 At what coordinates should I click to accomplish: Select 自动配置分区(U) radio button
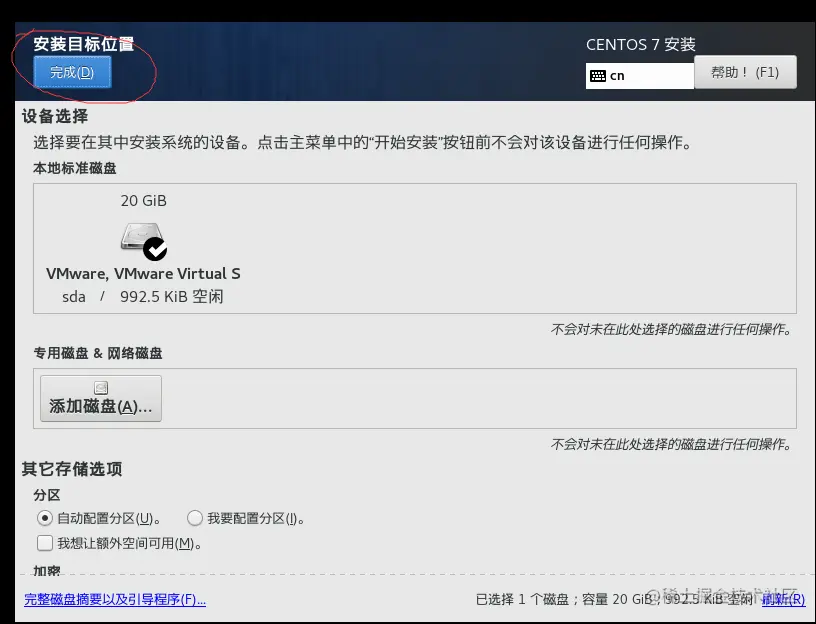[45, 518]
